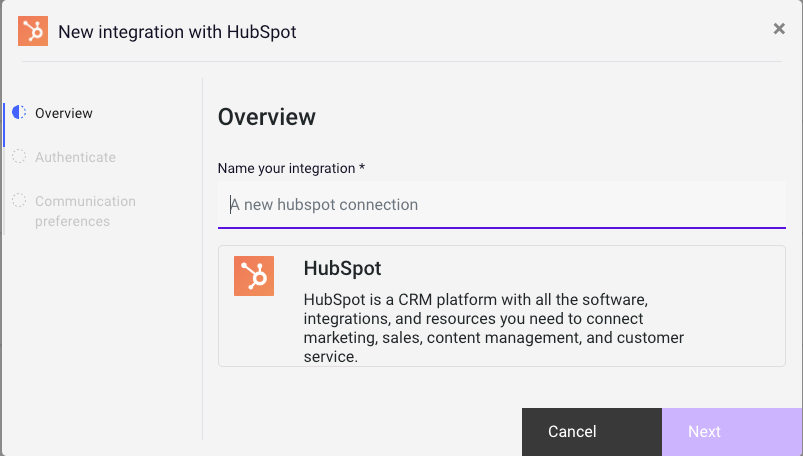
Task: Click the HubSpot card title
Action: point(342,268)
